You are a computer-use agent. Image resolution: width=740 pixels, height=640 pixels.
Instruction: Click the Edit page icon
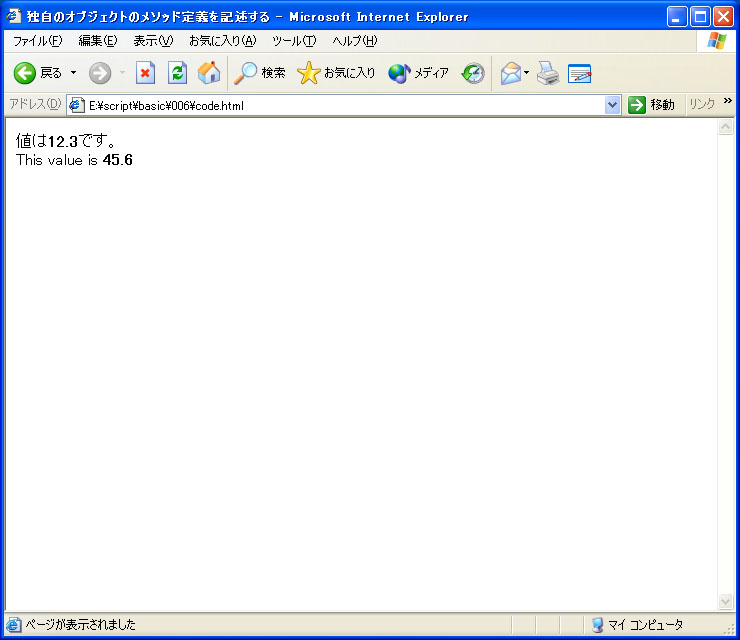tap(580, 73)
